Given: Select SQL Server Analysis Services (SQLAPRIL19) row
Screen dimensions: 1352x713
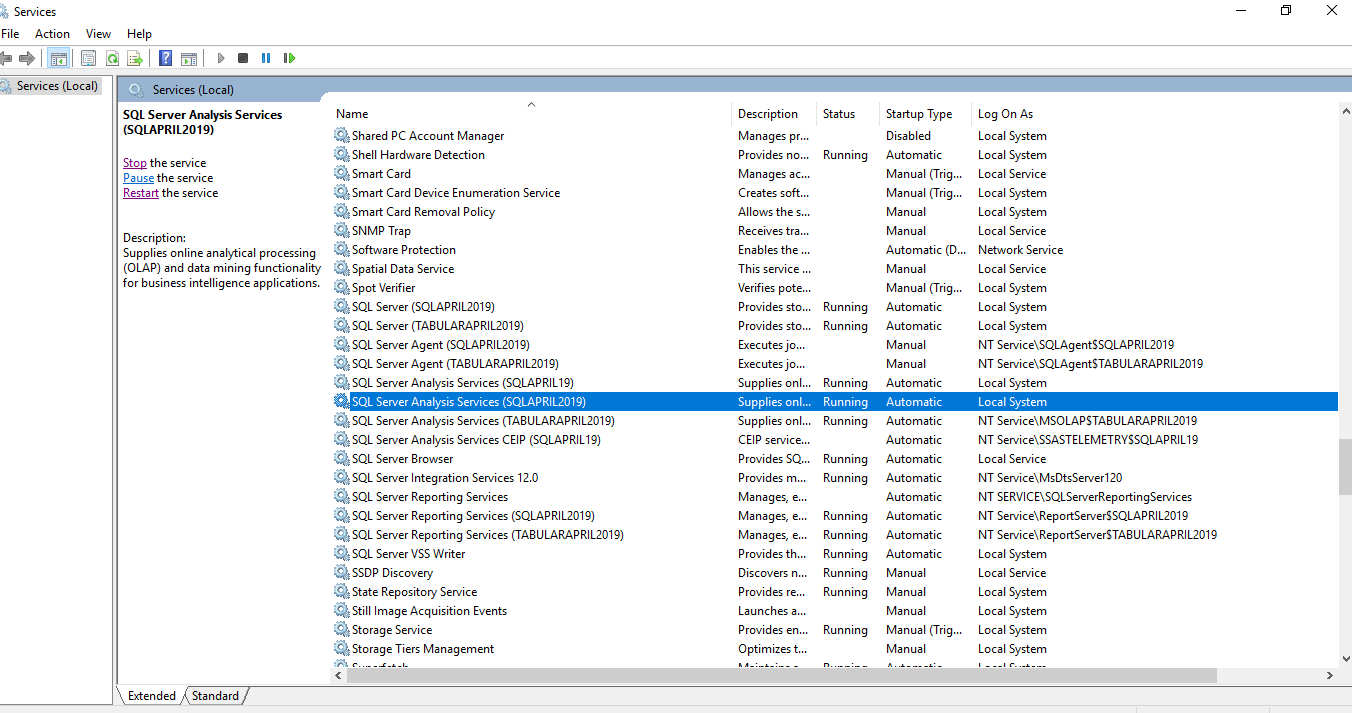Looking at the screenshot, I should (835, 383).
